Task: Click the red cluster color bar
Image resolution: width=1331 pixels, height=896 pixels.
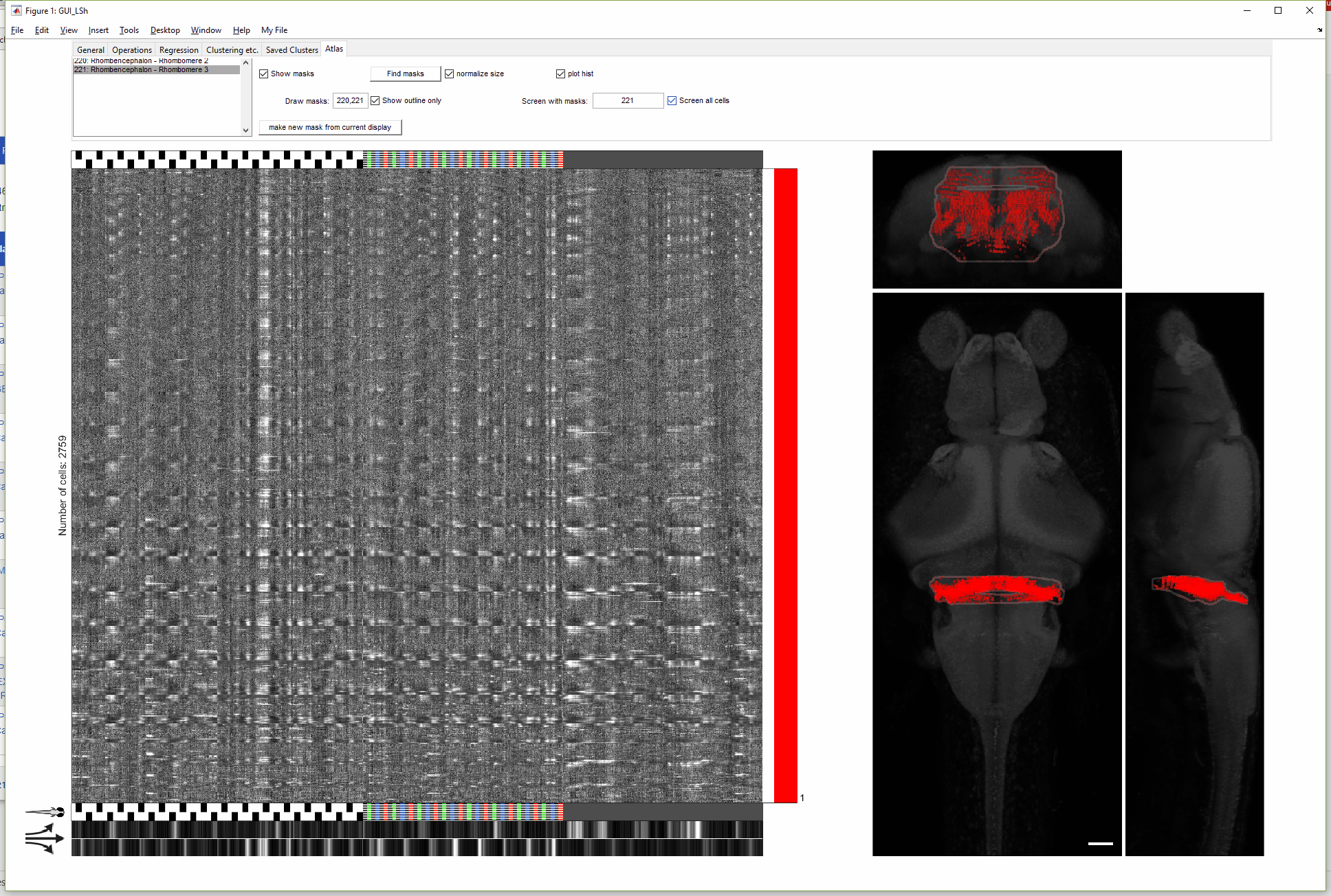Action: (x=785, y=484)
